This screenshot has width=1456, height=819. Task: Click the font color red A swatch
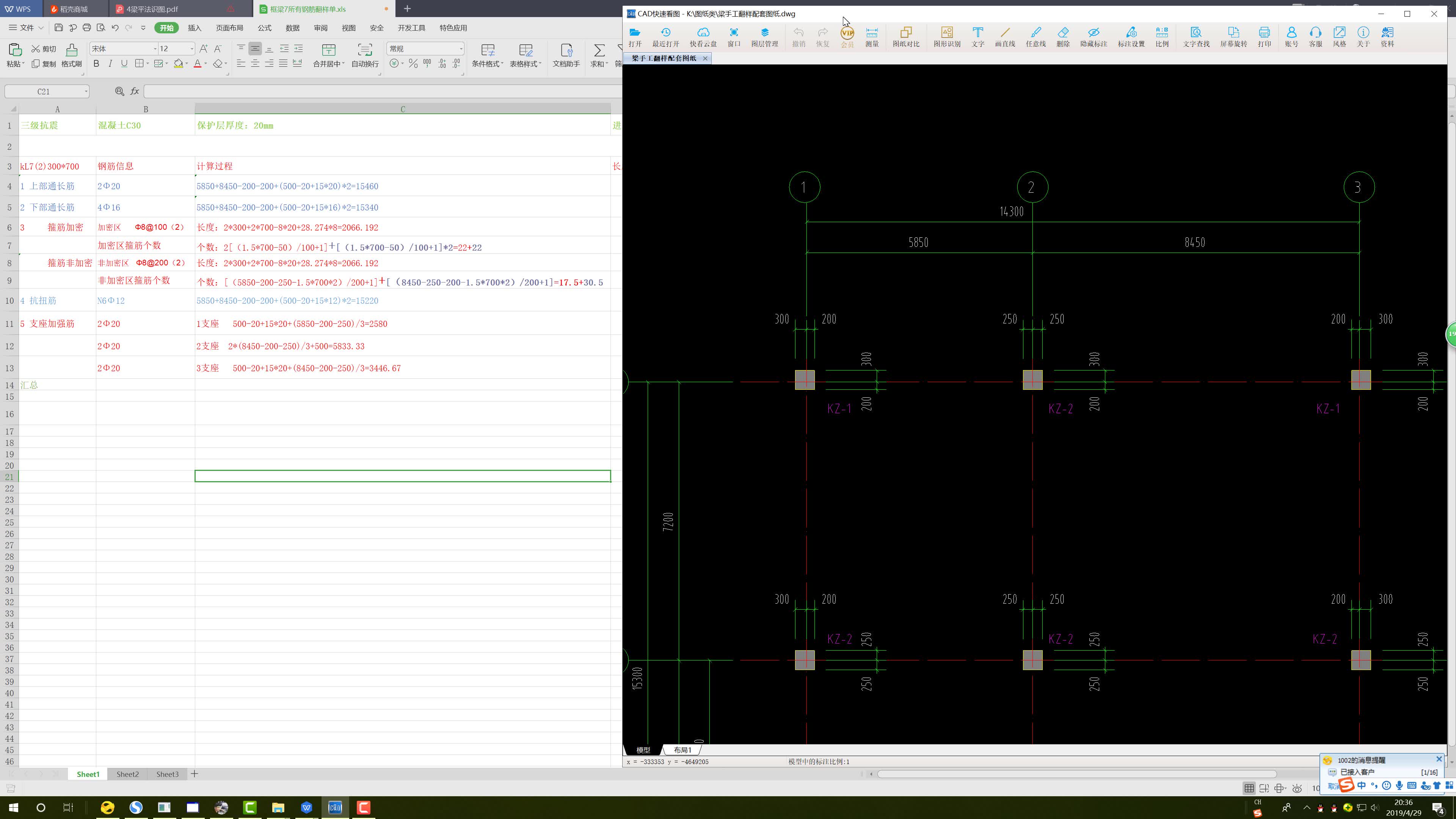[x=197, y=64]
